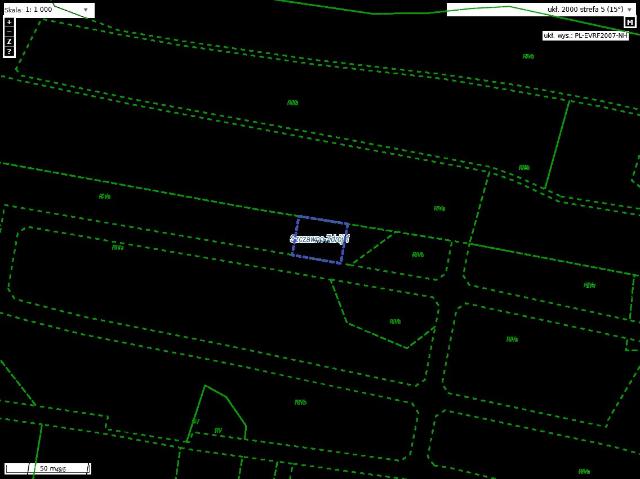Image resolution: width=640 pixels, height=479 pixels.
Task: Click the Z zoom-extent button
Action: 9,42
